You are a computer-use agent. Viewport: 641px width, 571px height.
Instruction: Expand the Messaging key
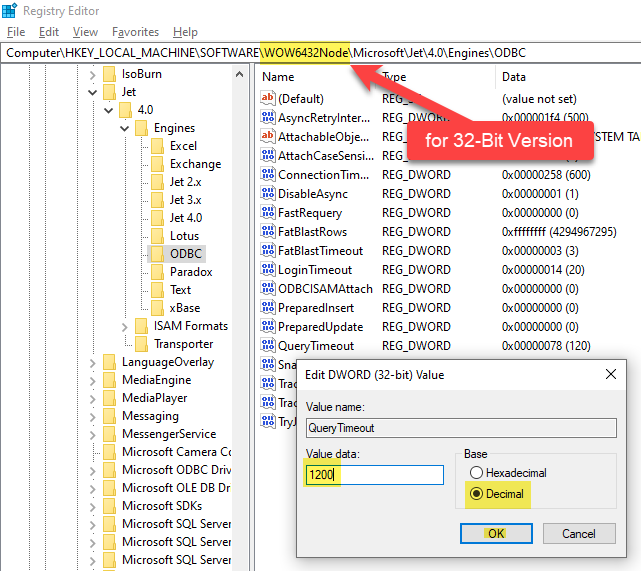(92, 416)
